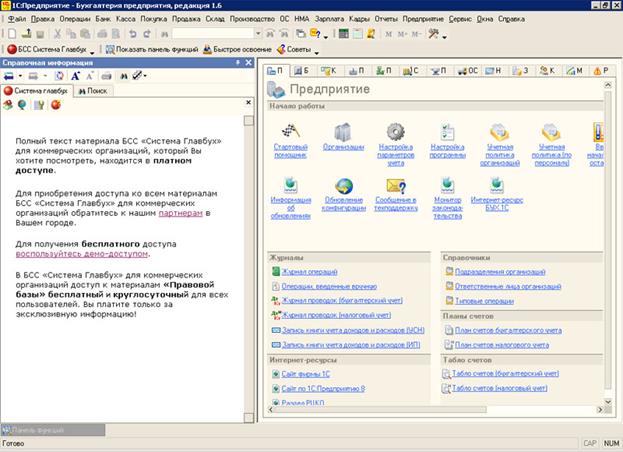The image size is (623, 452).
Task: Collapse the Предприятие panel with chevron
Action: point(608,85)
